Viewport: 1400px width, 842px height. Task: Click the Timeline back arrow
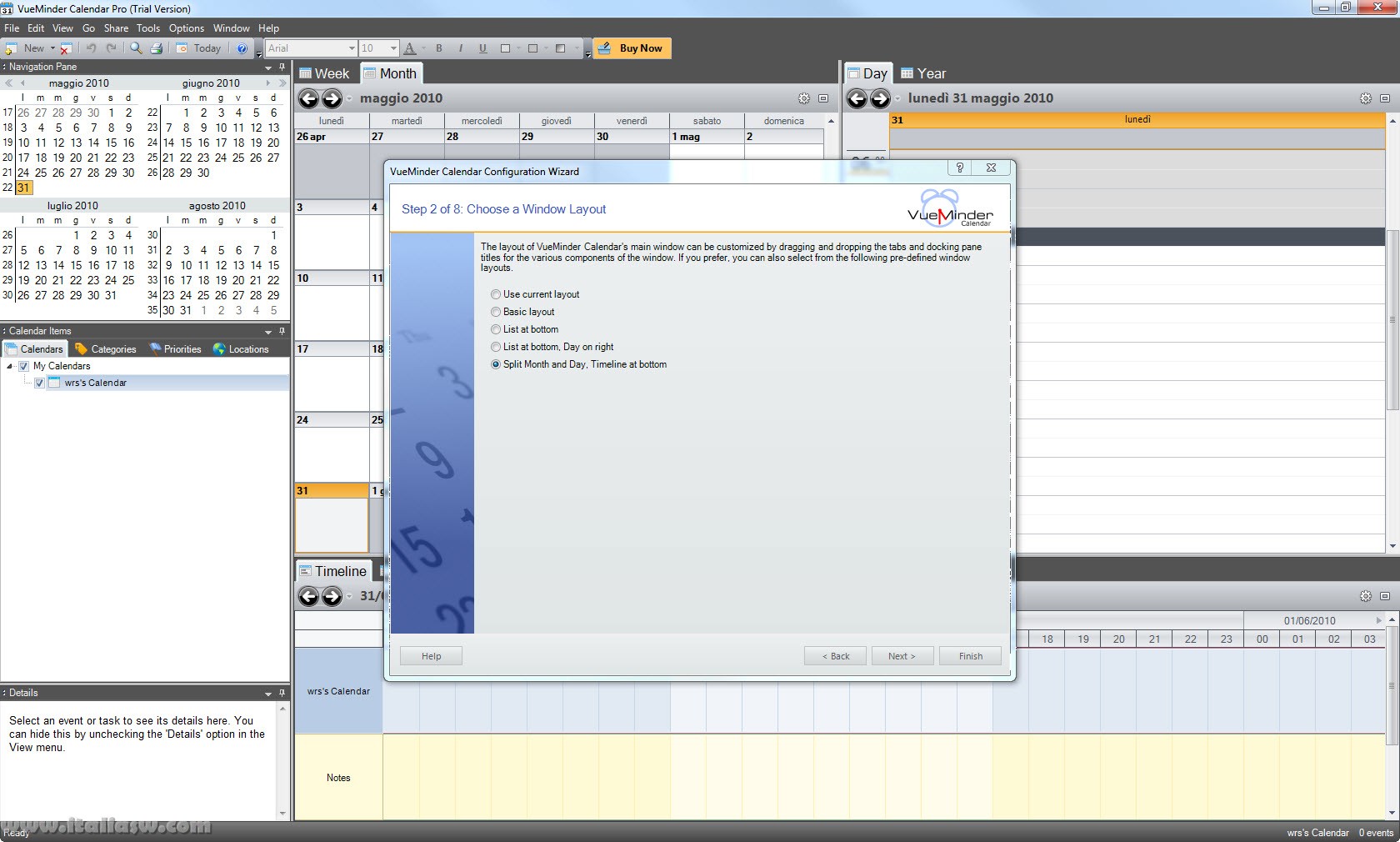pos(308,596)
